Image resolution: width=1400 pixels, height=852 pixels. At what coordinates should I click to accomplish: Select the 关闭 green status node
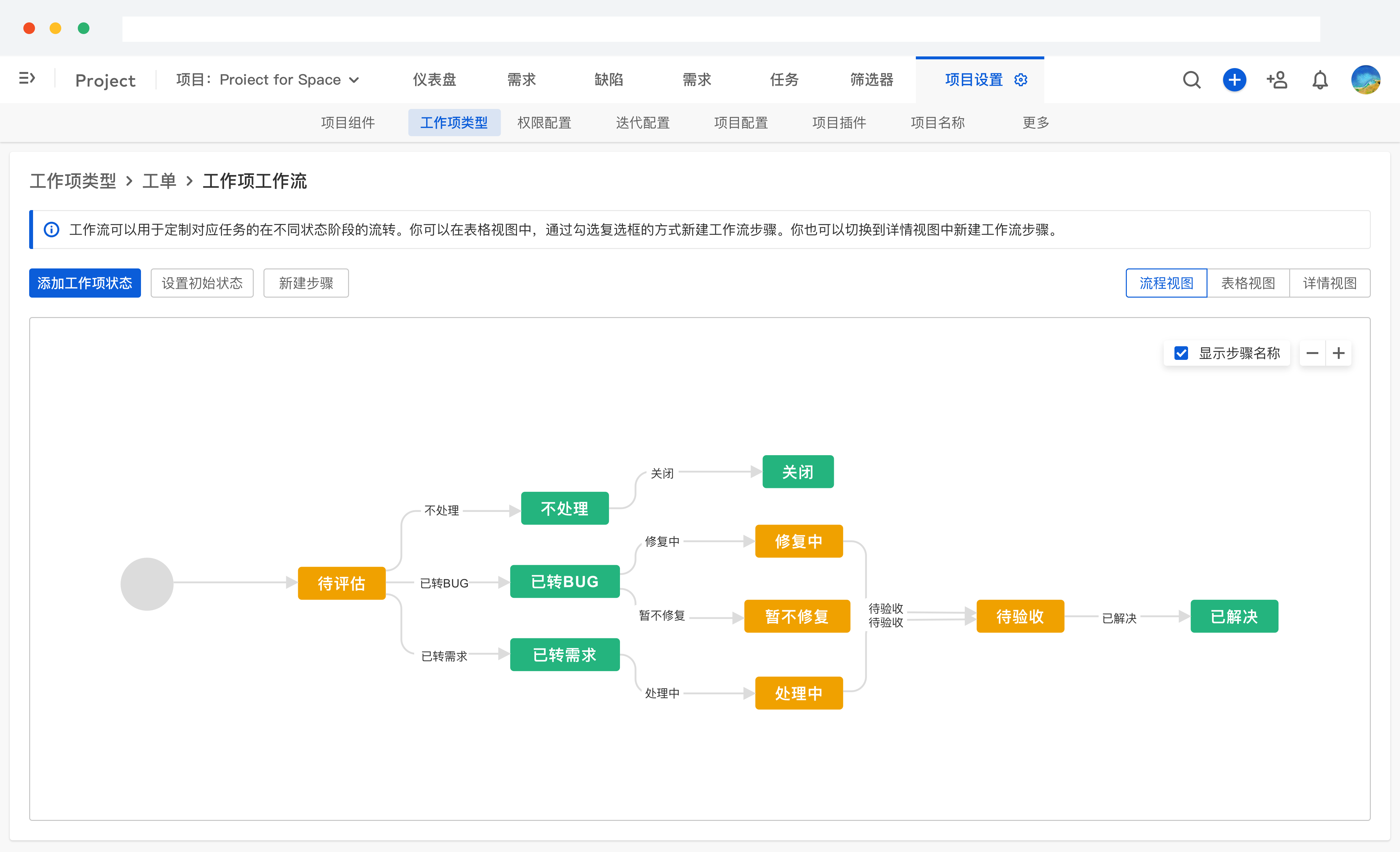[798, 472]
